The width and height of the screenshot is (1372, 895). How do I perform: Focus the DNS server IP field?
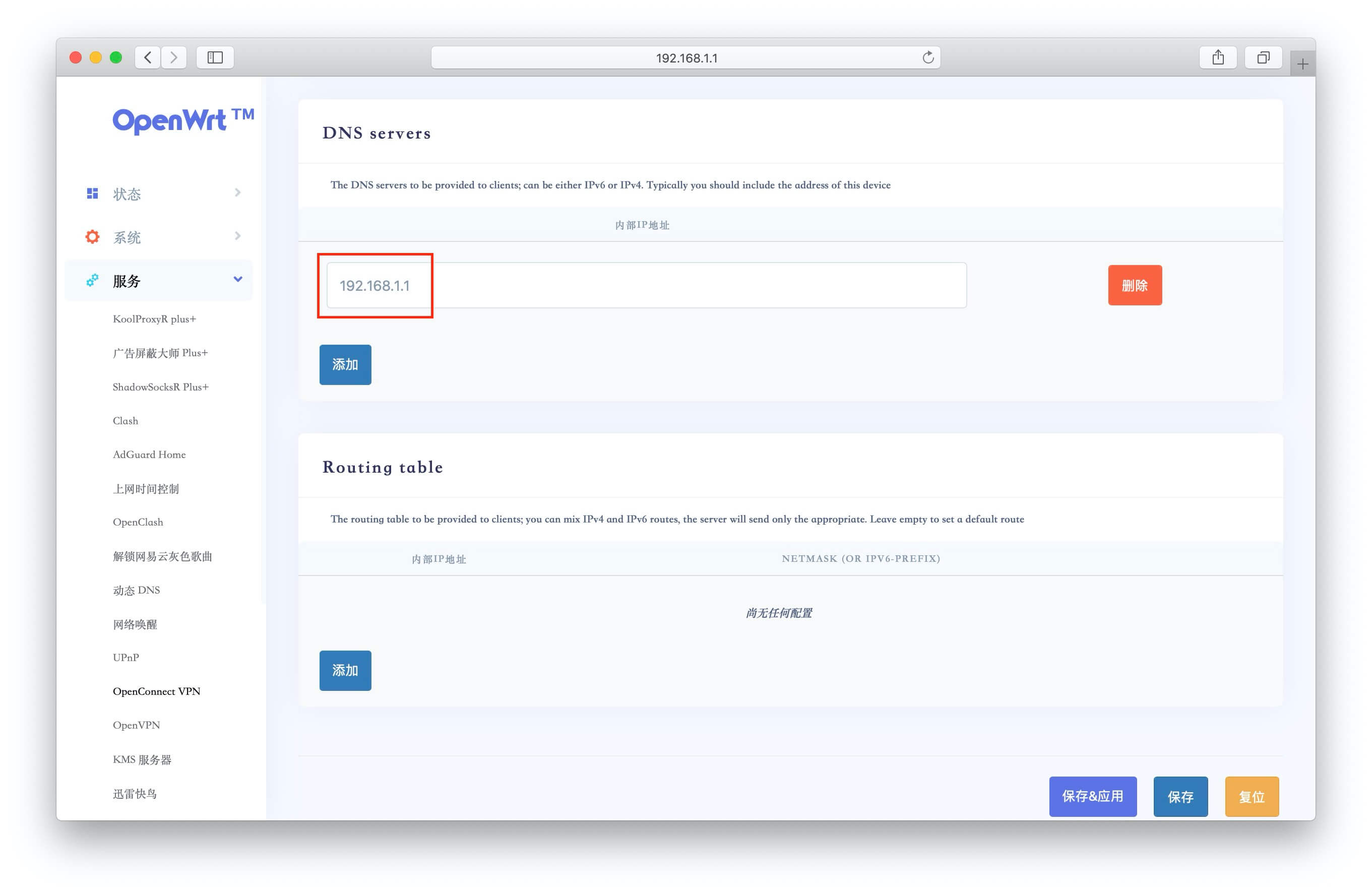(x=646, y=285)
